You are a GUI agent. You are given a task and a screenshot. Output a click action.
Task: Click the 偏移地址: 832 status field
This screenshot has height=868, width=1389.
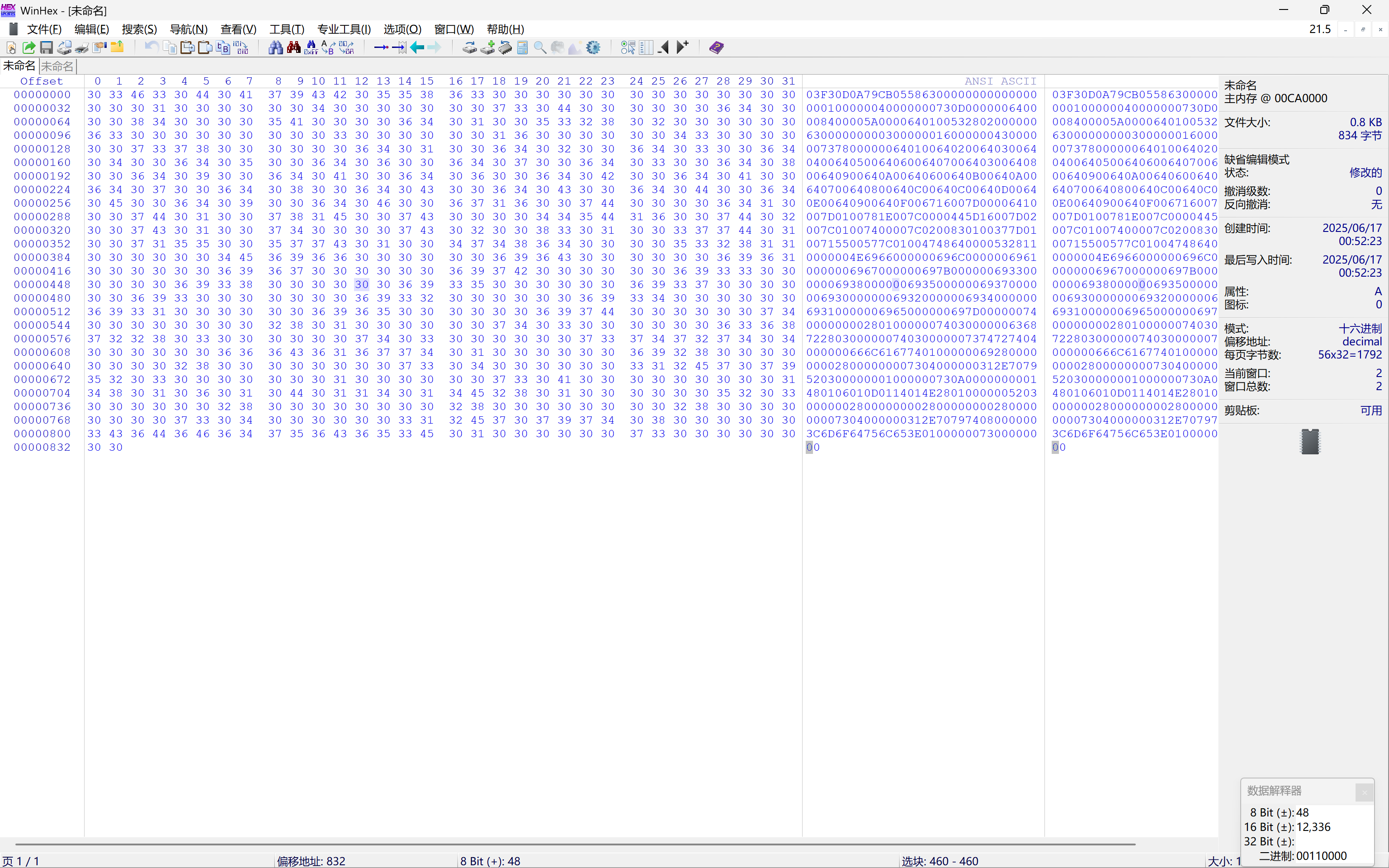pos(311,860)
